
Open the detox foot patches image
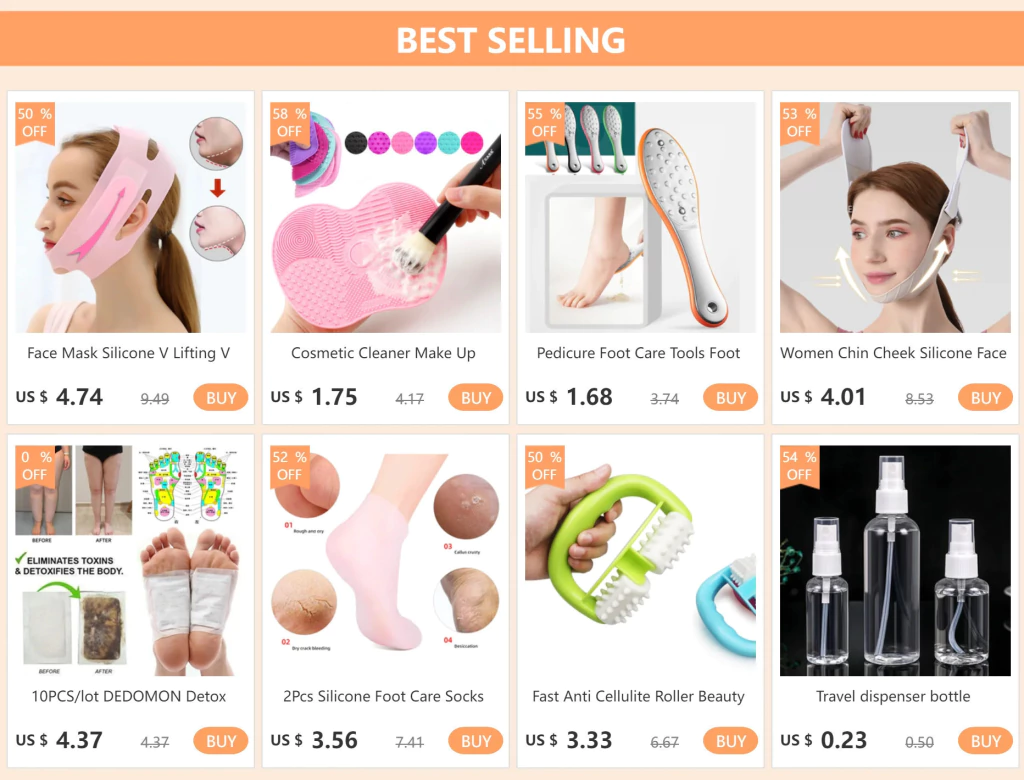pos(131,561)
